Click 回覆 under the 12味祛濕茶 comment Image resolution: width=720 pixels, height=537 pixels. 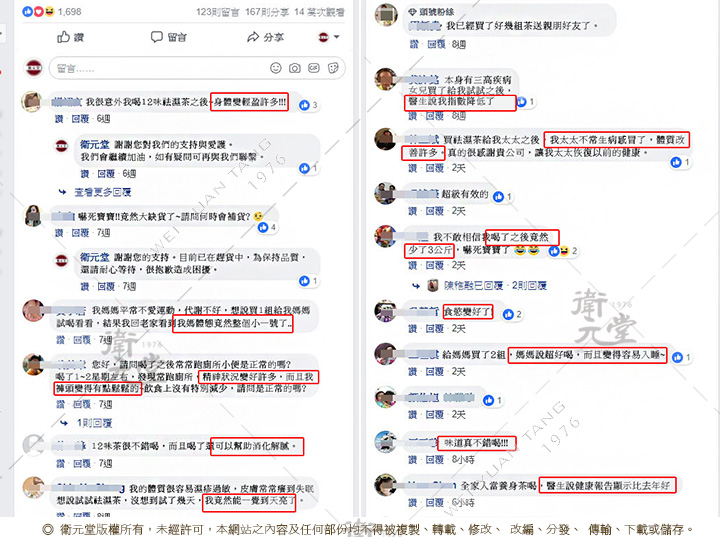(80, 119)
